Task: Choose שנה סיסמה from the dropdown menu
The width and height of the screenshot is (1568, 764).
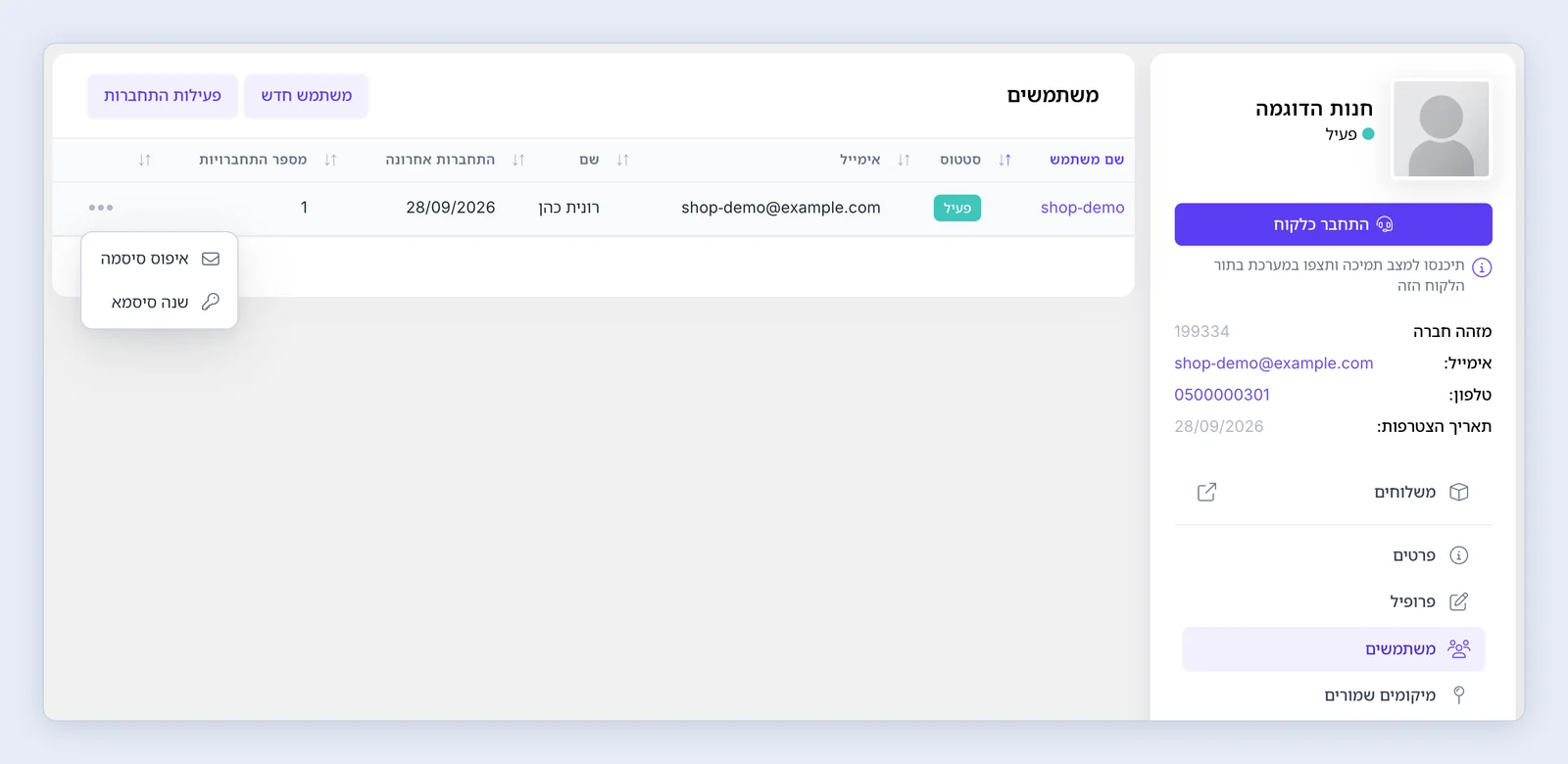Action: click(x=160, y=302)
